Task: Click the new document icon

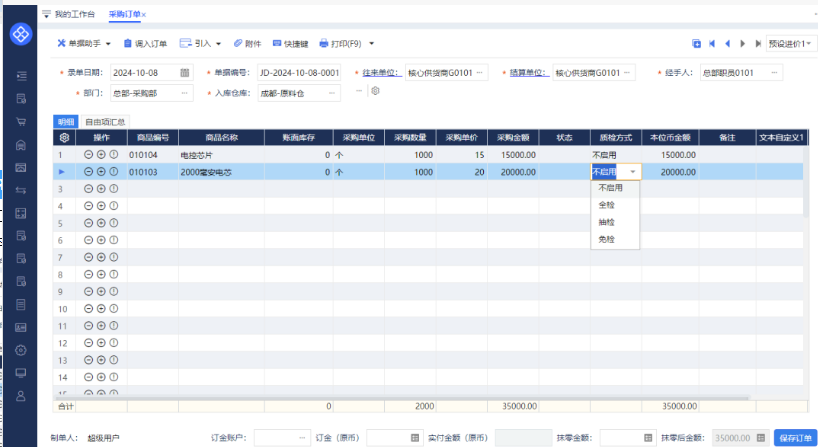Action: click(x=696, y=44)
